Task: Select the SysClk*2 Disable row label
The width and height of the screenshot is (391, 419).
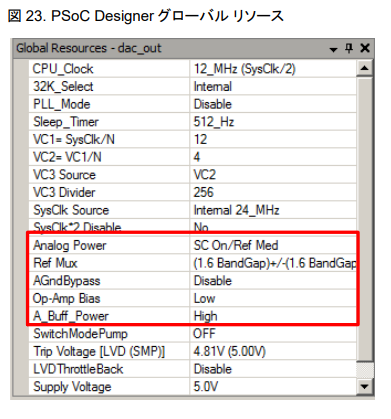Action: click(x=77, y=227)
